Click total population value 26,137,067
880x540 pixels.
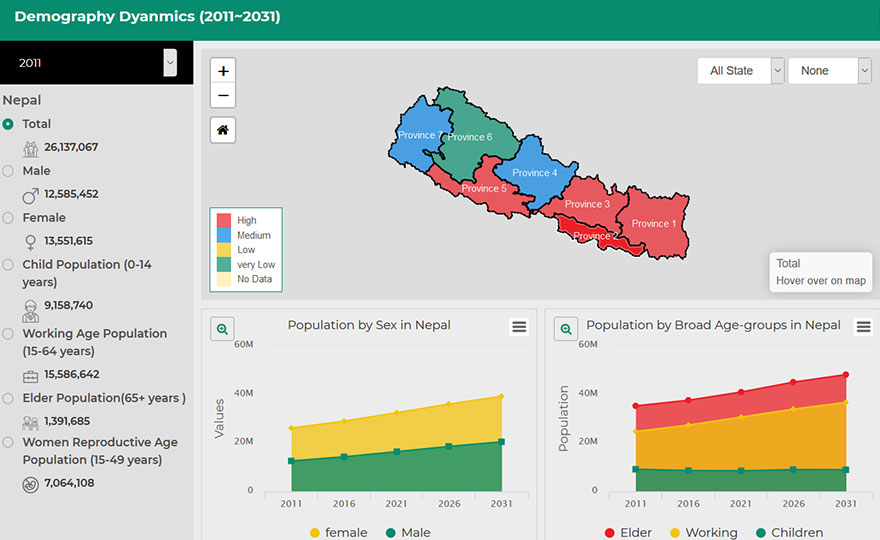[71, 147]
